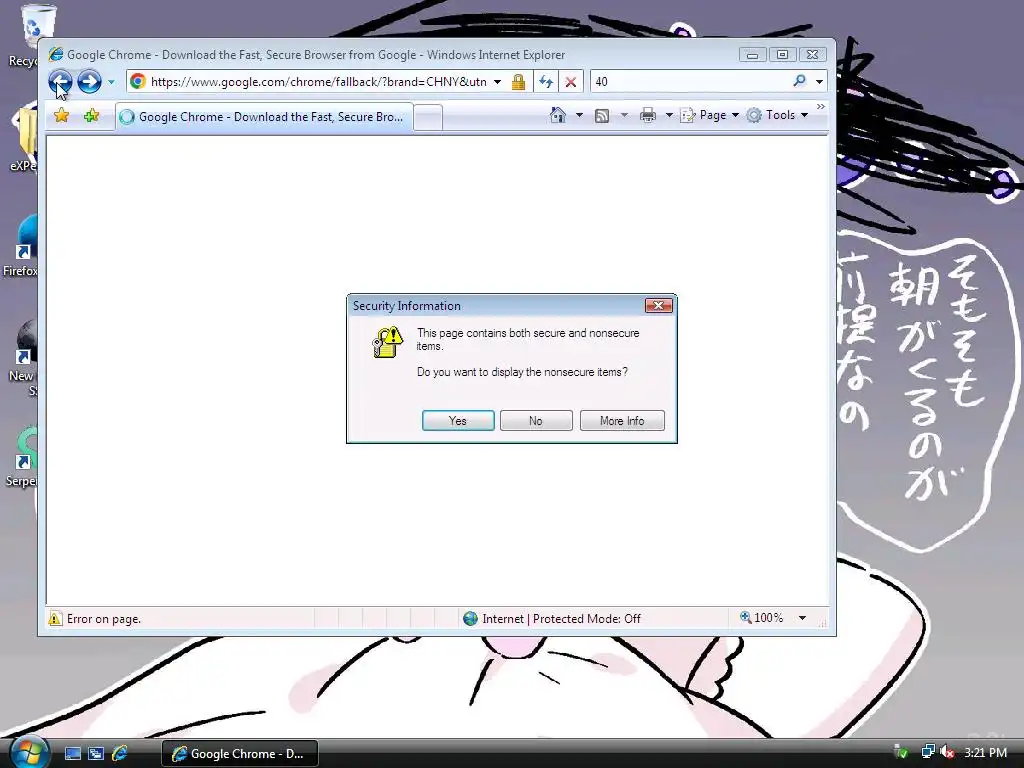Image resolution: width=1024 pixels, height=768 pixels.
Task: Expand the Home button dropdown
Action: [579, 115]
